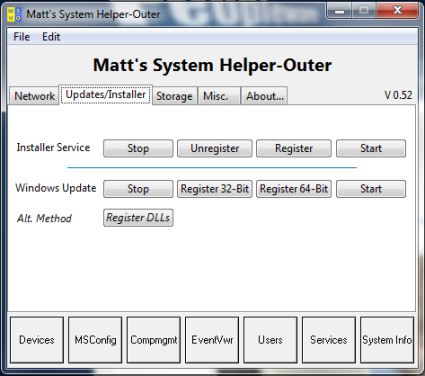The height and width of the screenshot is (376, 425).
Task: Stop the Installer Service
Action: point(138,148)
